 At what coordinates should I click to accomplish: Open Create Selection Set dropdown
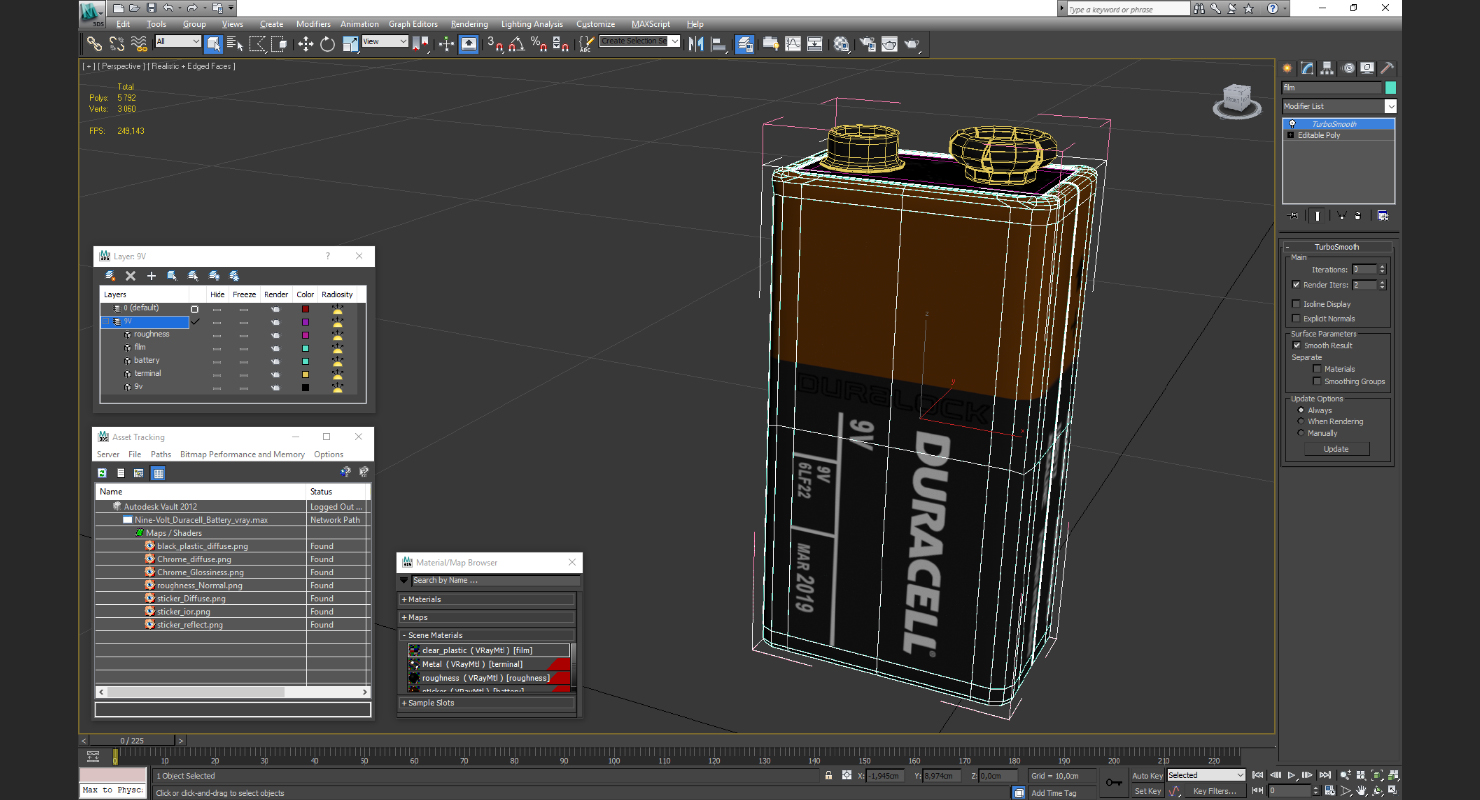tap(640, 41)
